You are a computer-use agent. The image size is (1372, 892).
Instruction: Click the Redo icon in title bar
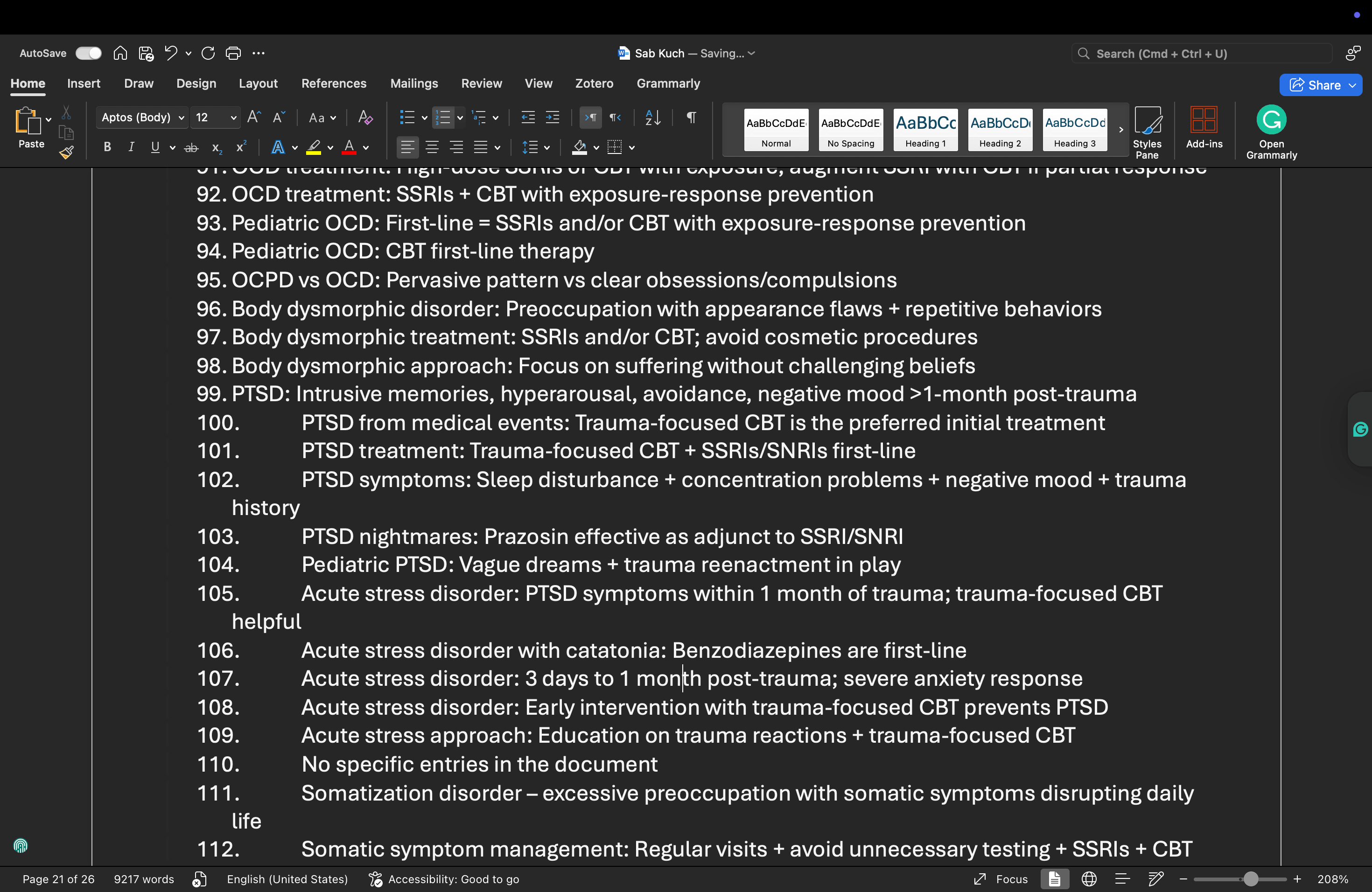pyautogui.click(x=208, y=53)
